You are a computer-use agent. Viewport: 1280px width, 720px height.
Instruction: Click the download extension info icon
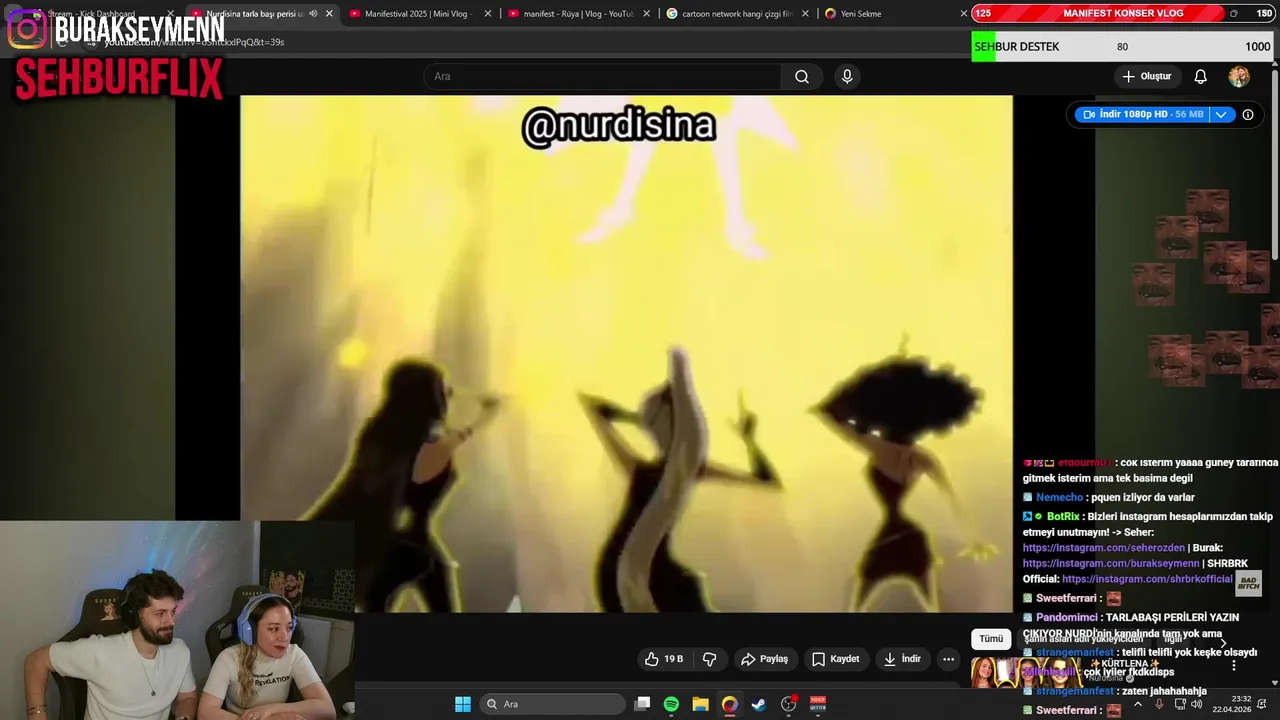click(x=1248, y=114)
